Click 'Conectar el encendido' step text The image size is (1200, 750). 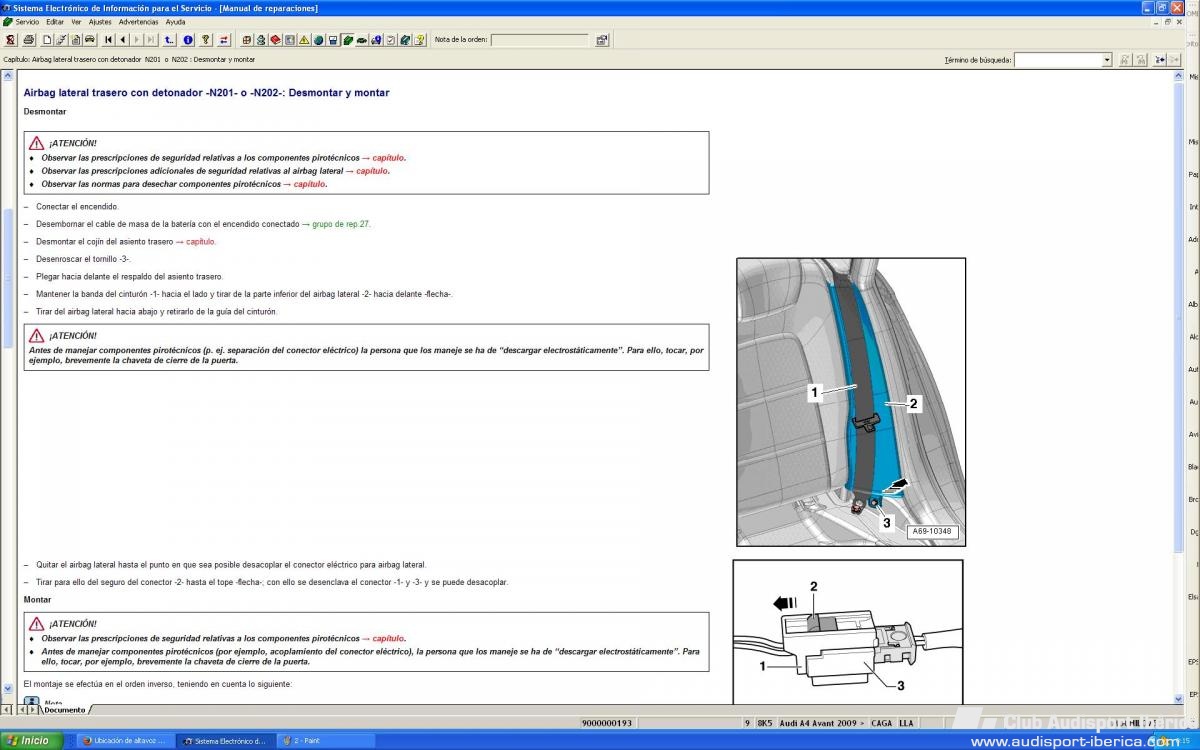(x=77, y=207)
